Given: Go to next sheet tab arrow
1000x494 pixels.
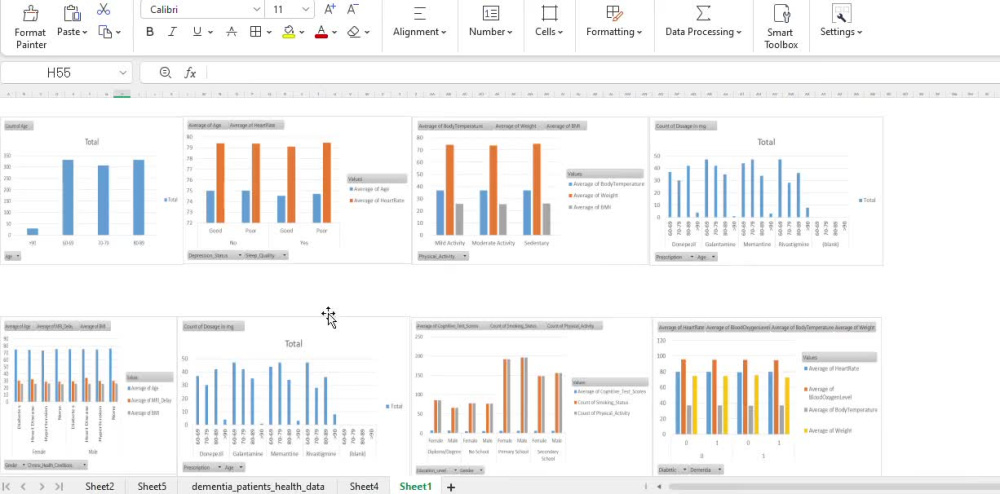Looking at the screenshot, I should tap(41, 486).
